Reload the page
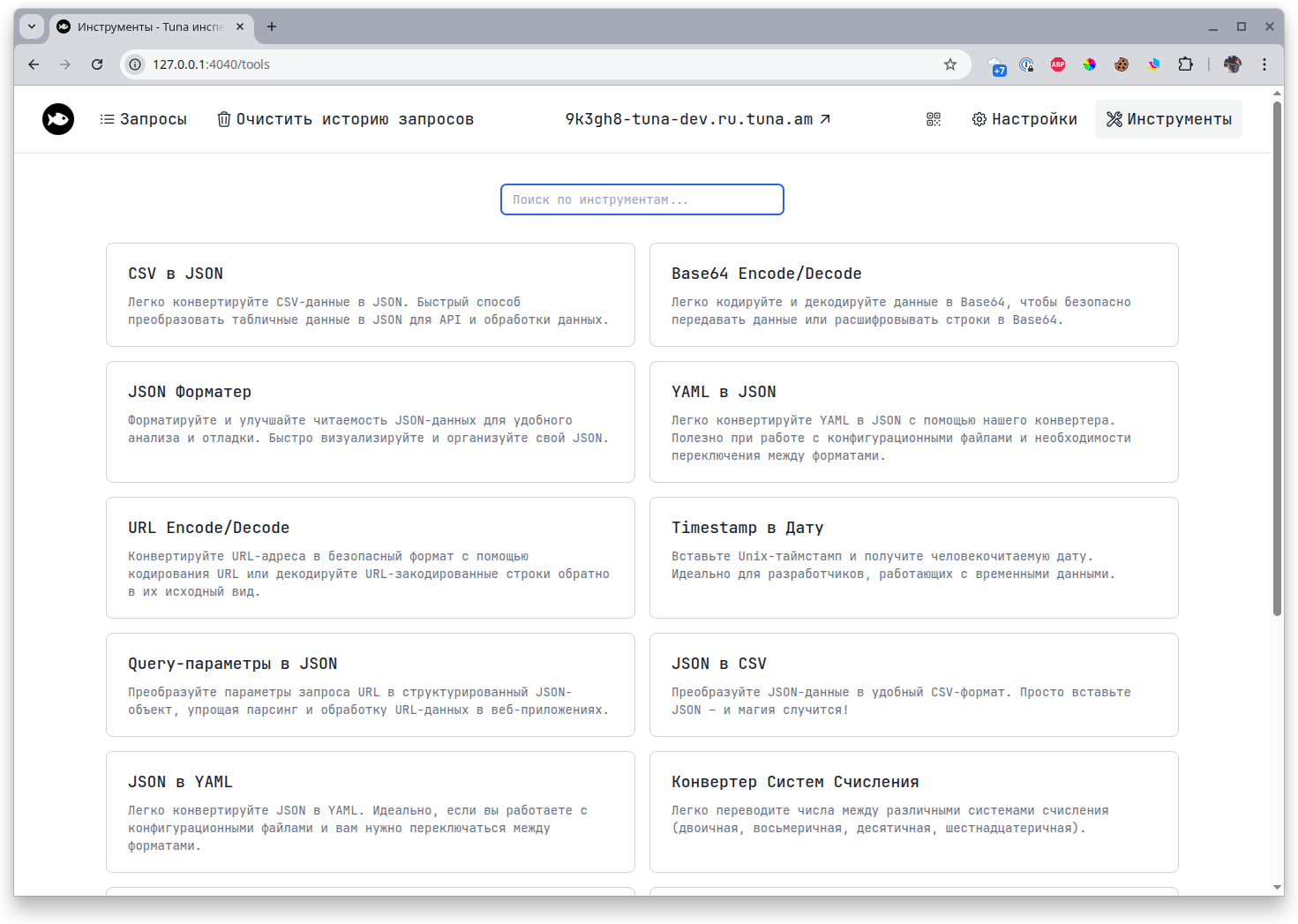Screen dimensions: 1298x924 (x=97, y=64)
